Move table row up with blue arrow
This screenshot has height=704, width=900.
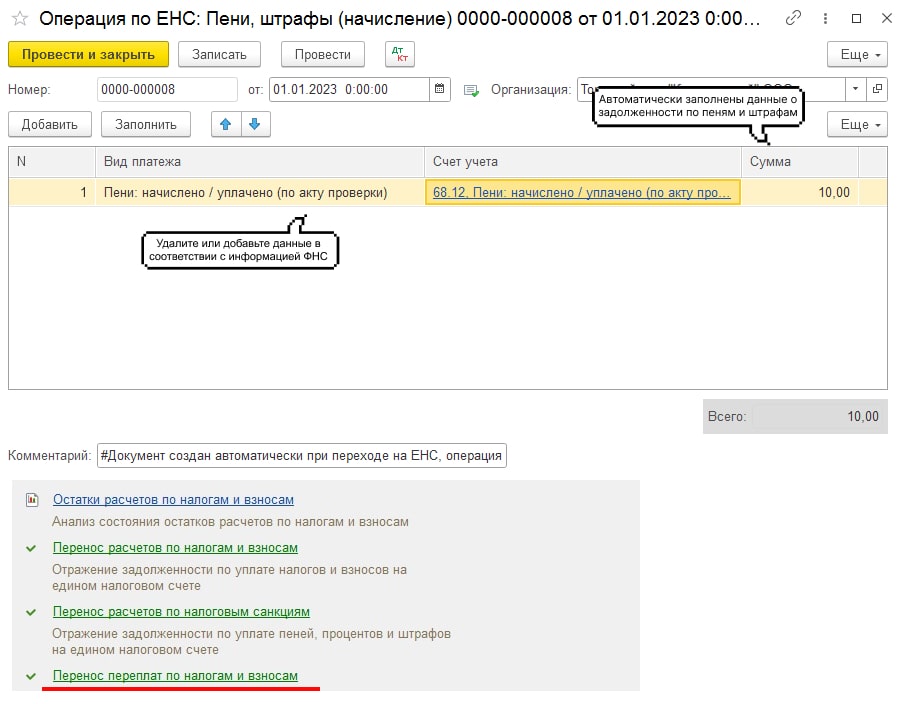[226, 124]
